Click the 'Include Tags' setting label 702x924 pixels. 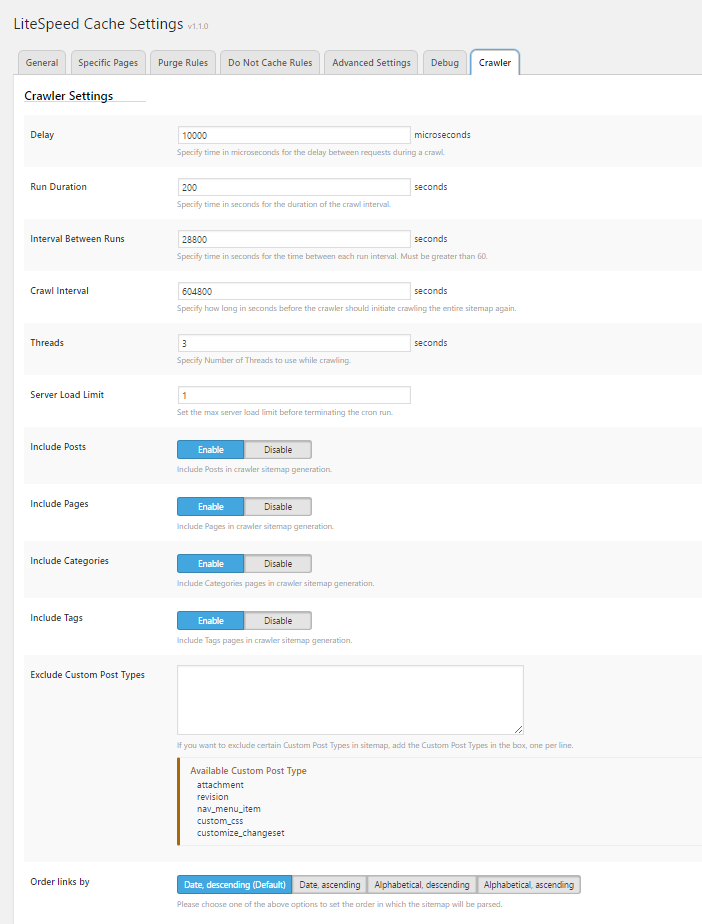57,618
